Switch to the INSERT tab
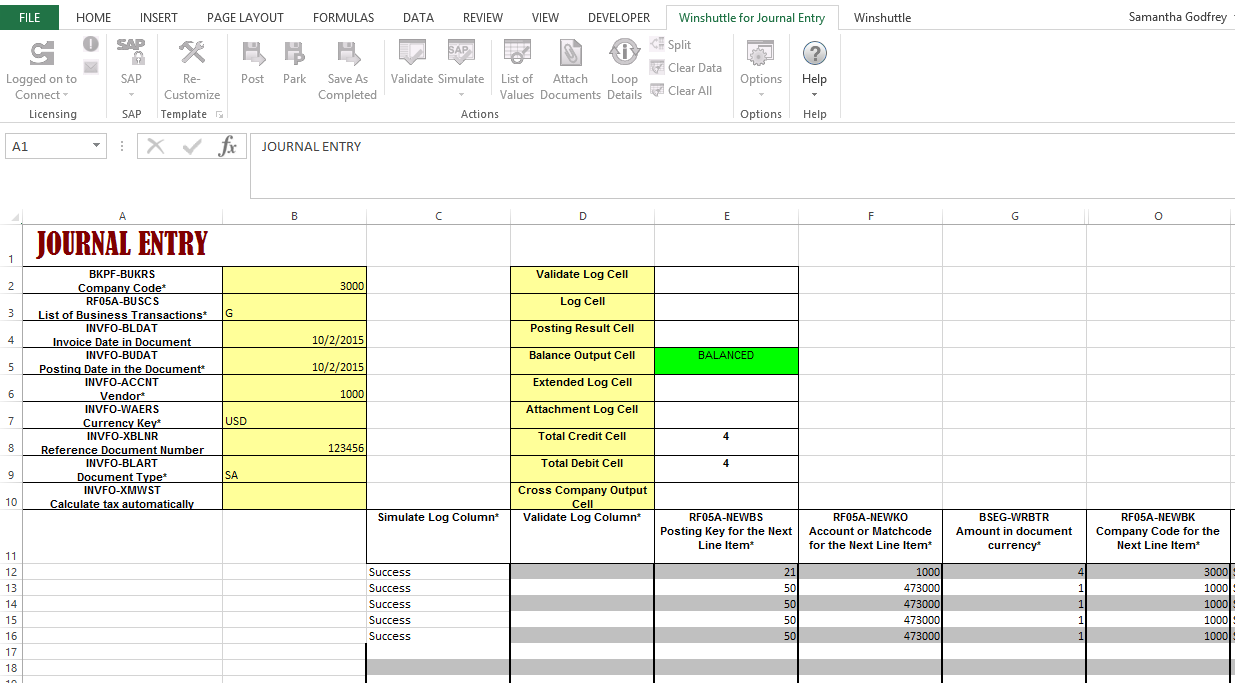This screenshot has width=1235, height=683. pos(159,17)
